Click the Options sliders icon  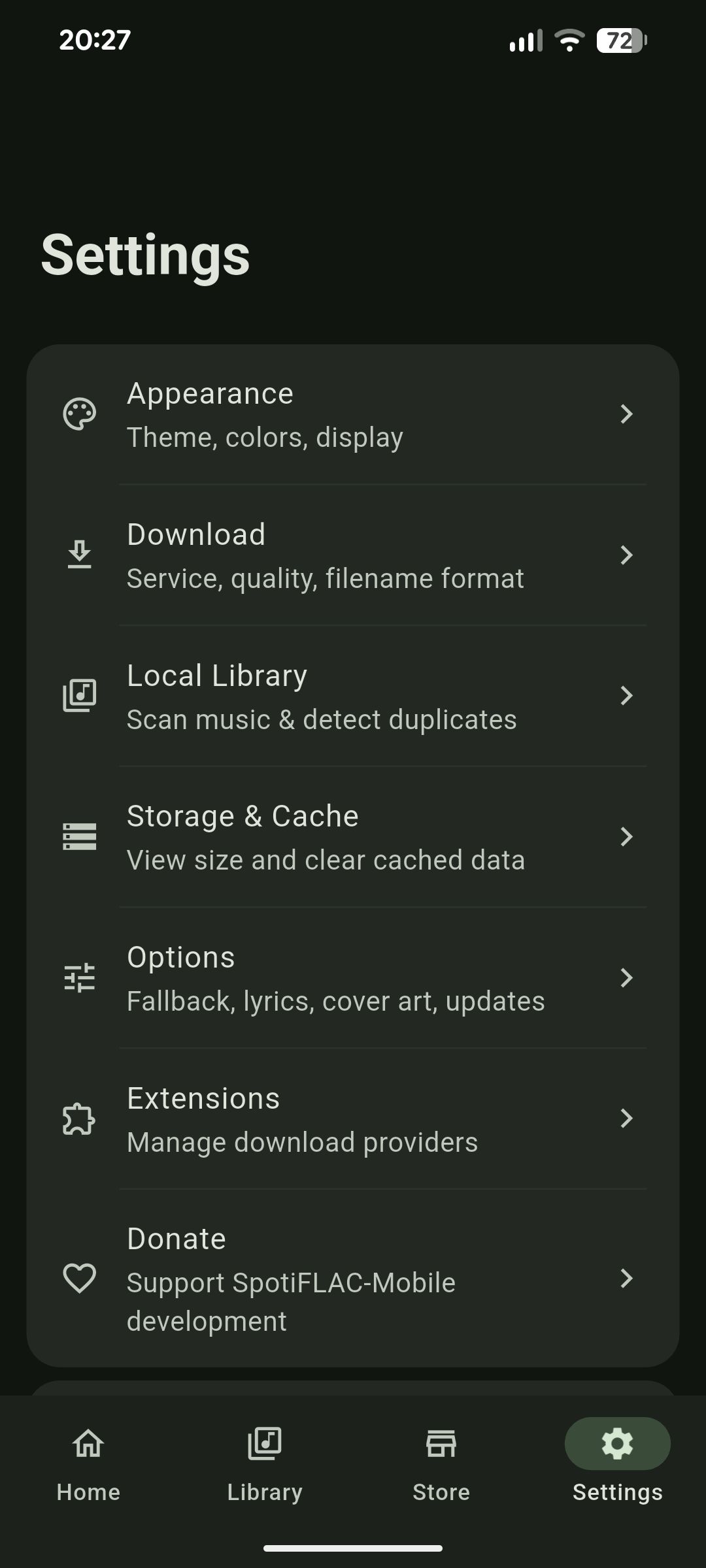79,977
